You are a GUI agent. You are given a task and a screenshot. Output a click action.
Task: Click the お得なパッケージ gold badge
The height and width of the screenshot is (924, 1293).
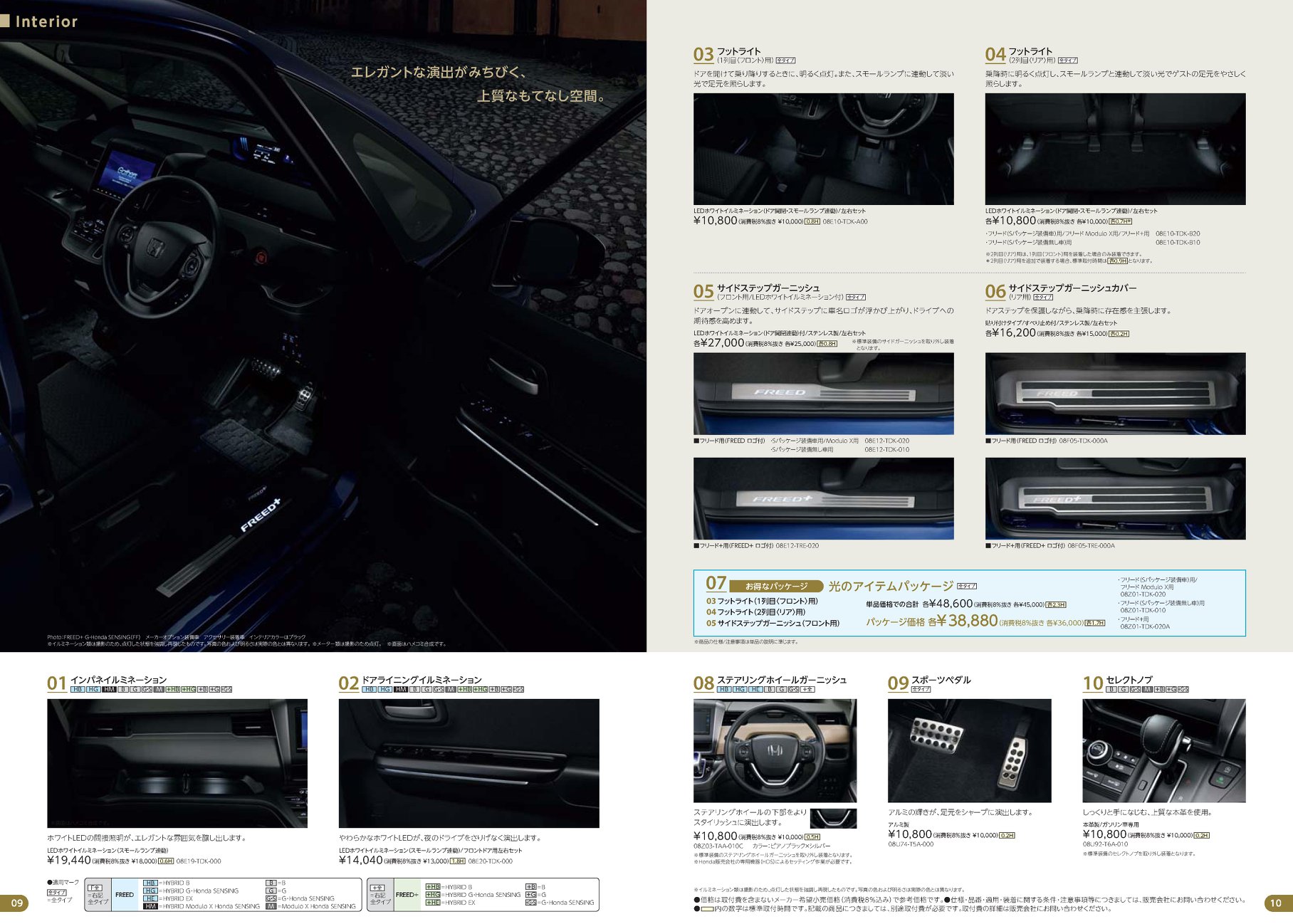776,587
